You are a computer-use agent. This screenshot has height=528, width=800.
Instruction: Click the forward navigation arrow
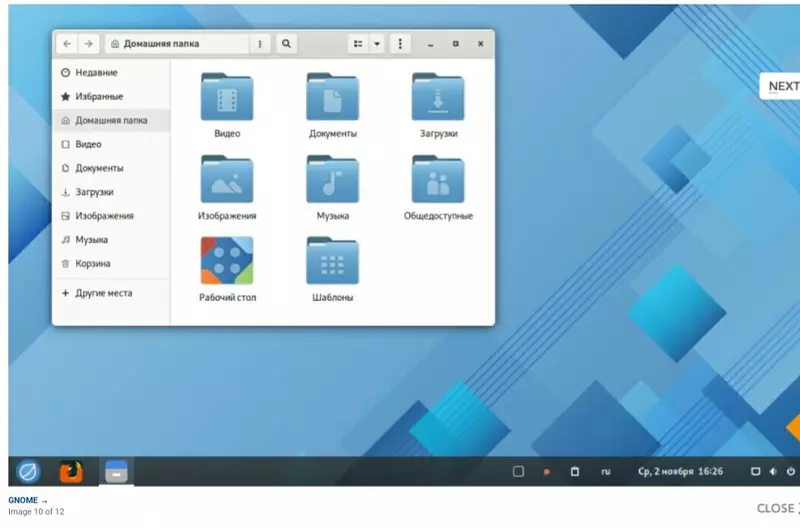(x=89, y=44)
